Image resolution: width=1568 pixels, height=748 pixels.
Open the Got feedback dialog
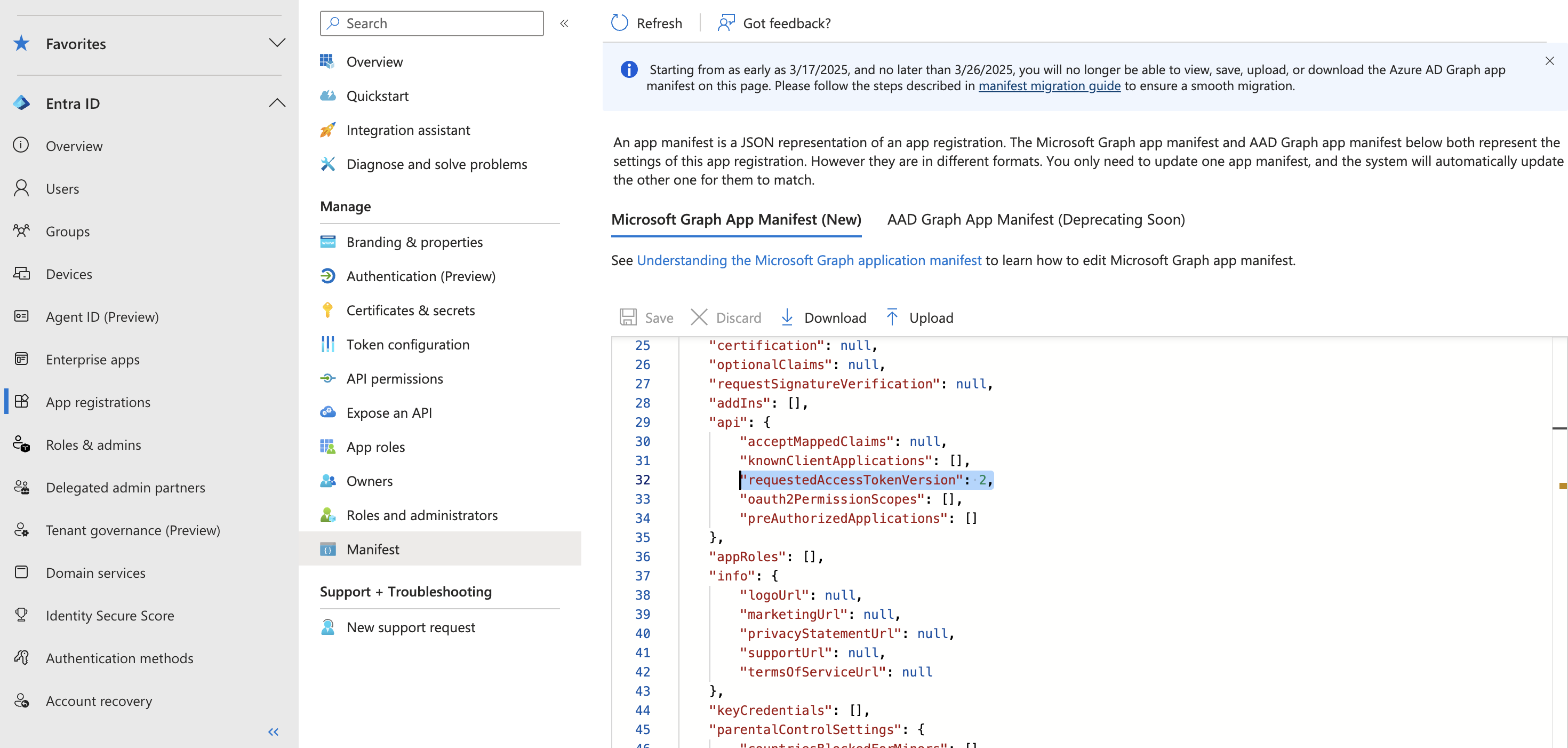click(774, 22)
